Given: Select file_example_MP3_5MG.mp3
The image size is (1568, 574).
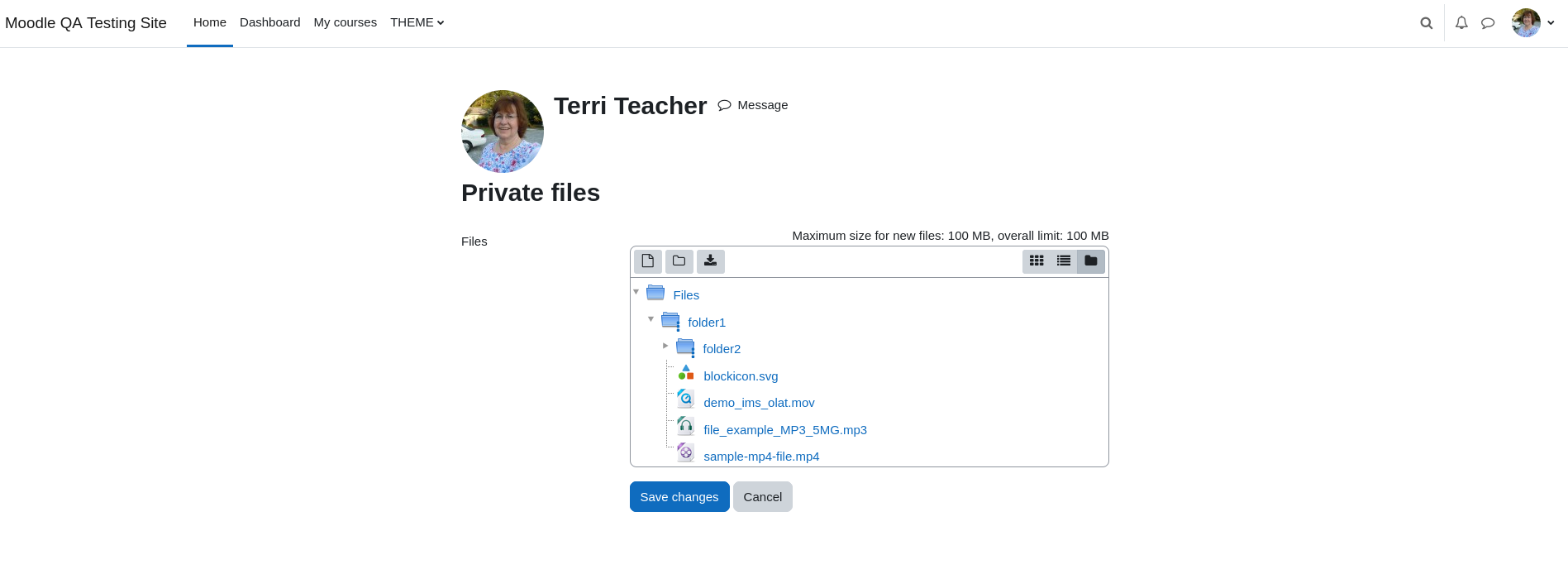Looking at the screenshot, I should point(785,430).
